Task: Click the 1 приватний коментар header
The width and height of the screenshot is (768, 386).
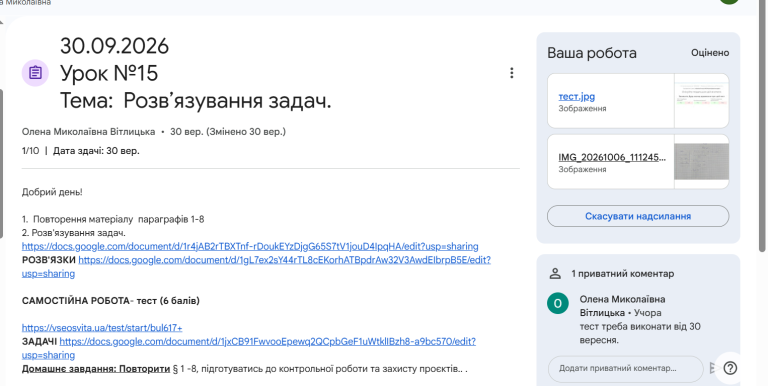Action: point(623,274)
